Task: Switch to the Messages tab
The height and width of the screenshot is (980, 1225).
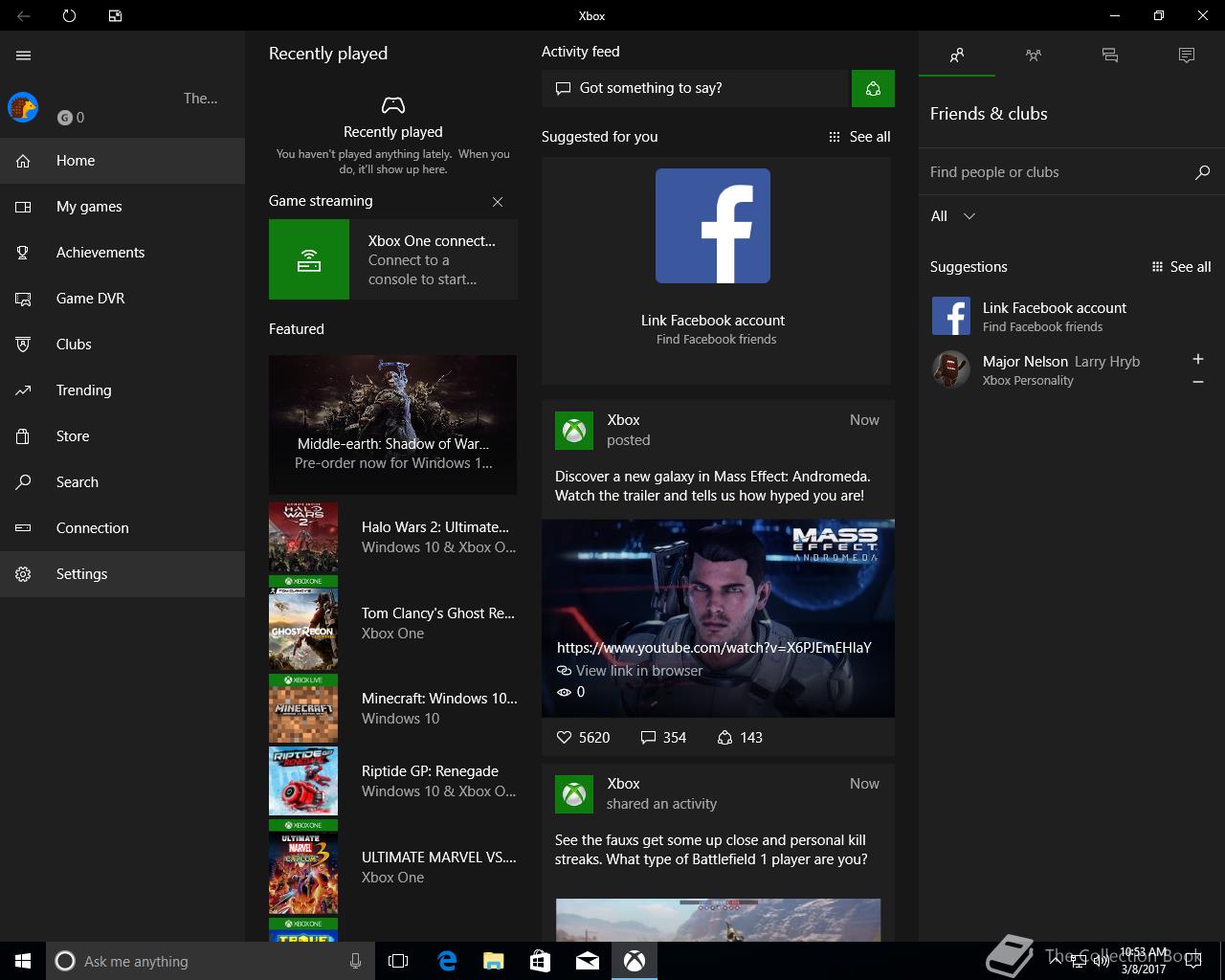Action: [x=1110, y=56]
